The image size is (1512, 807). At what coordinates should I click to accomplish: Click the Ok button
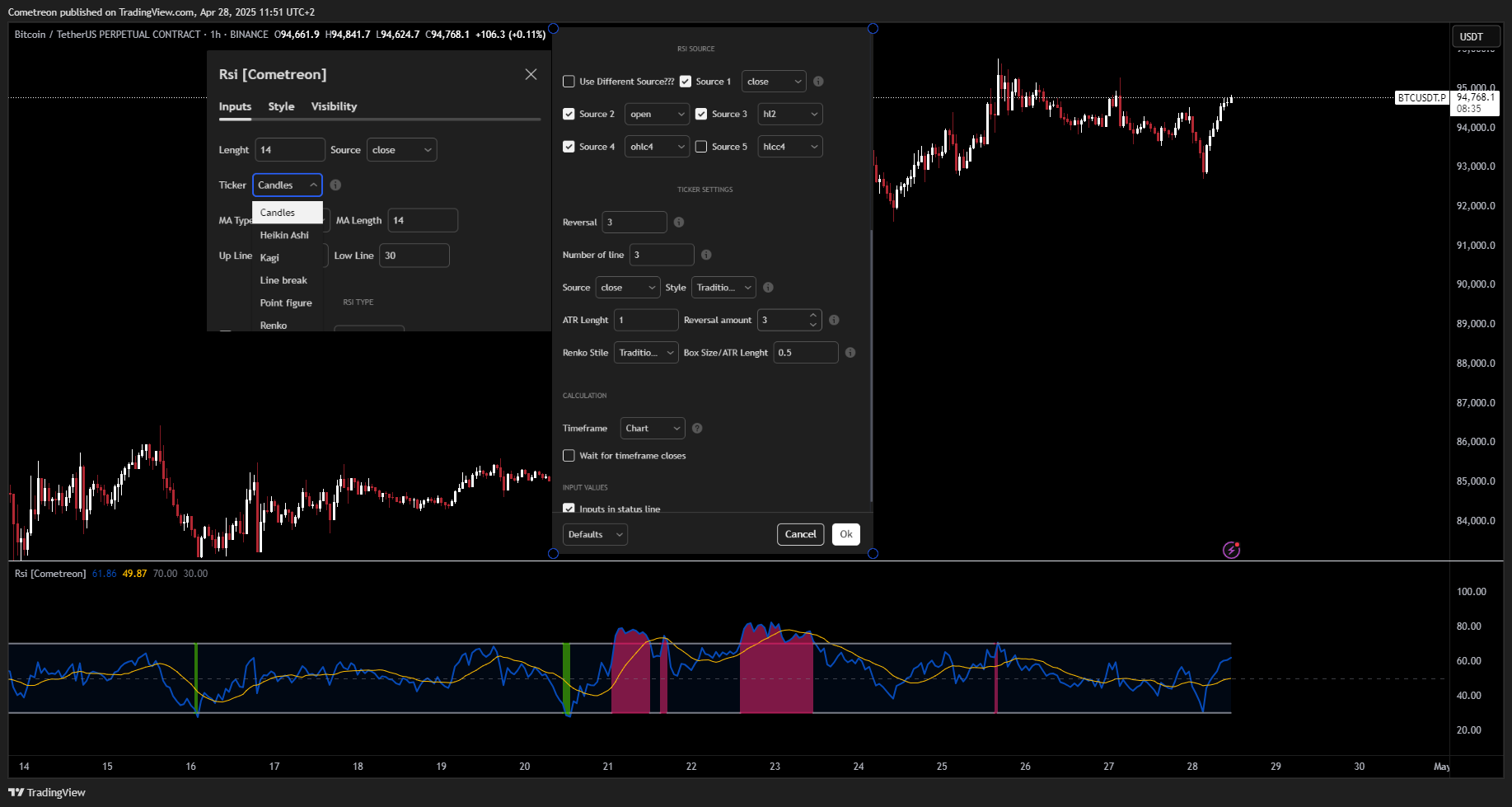[846, 534]
